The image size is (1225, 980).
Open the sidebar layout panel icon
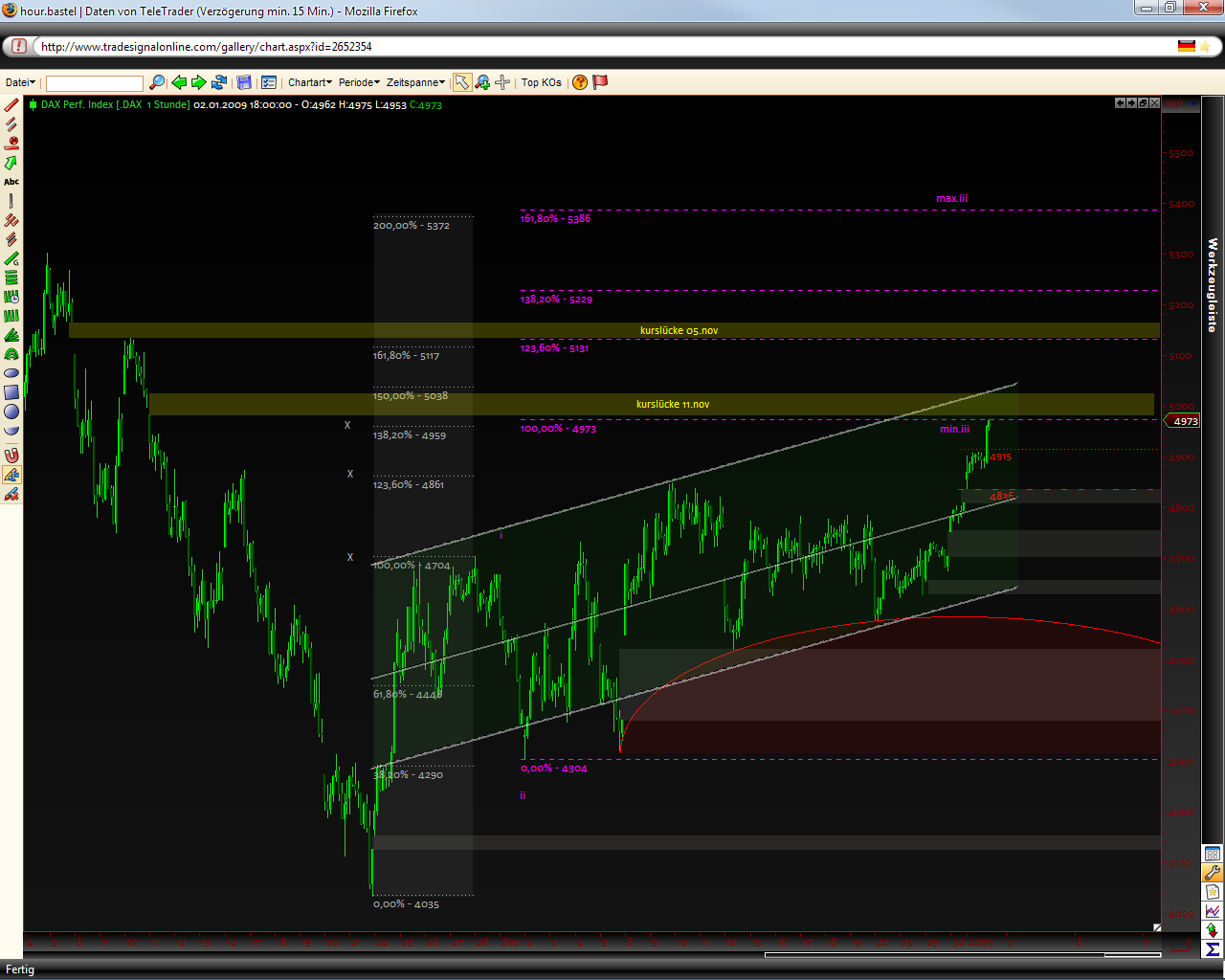tap(1213, 854)
